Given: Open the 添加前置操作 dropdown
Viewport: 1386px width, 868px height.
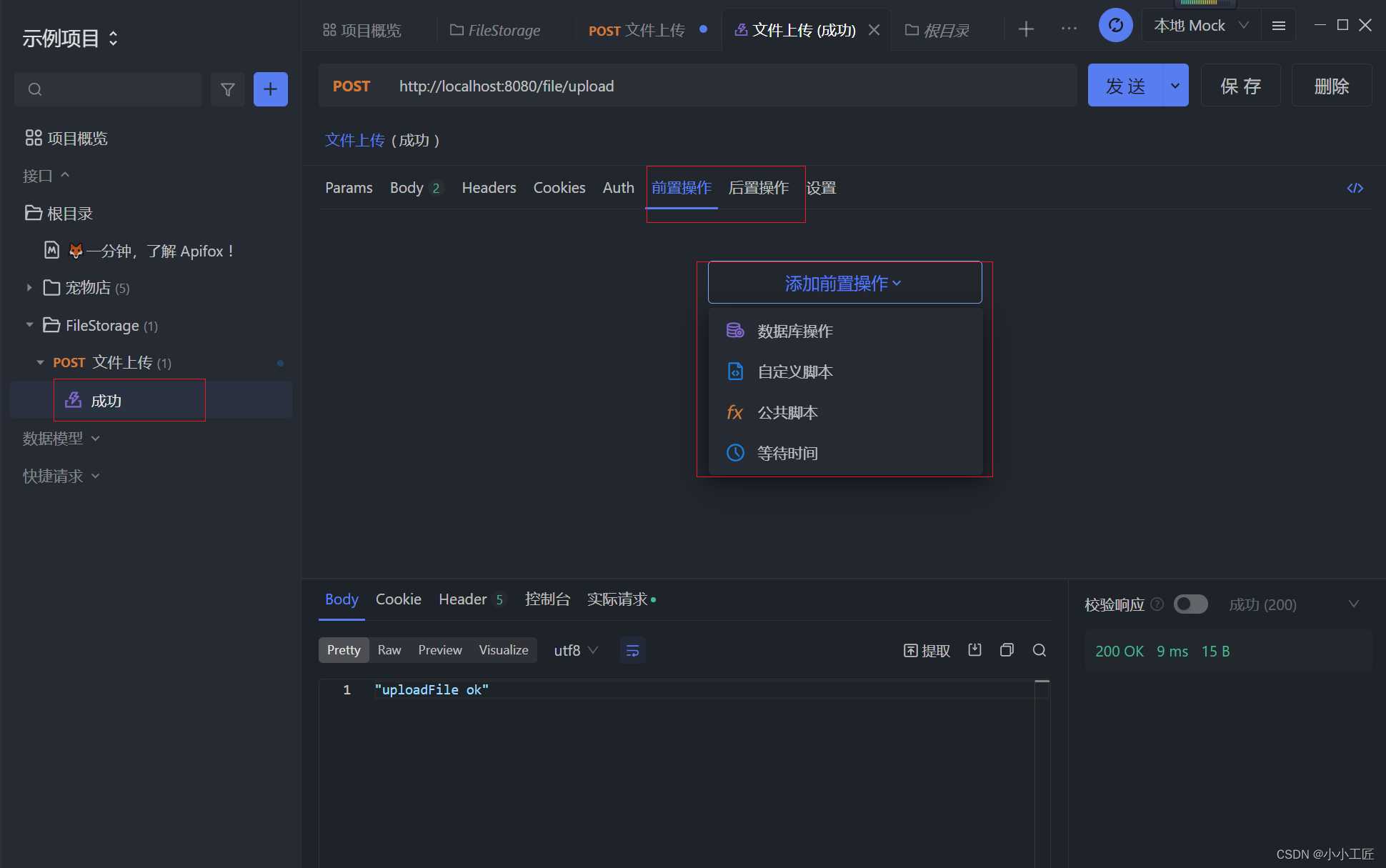Looking at the screenshot, I should (844, 283).
